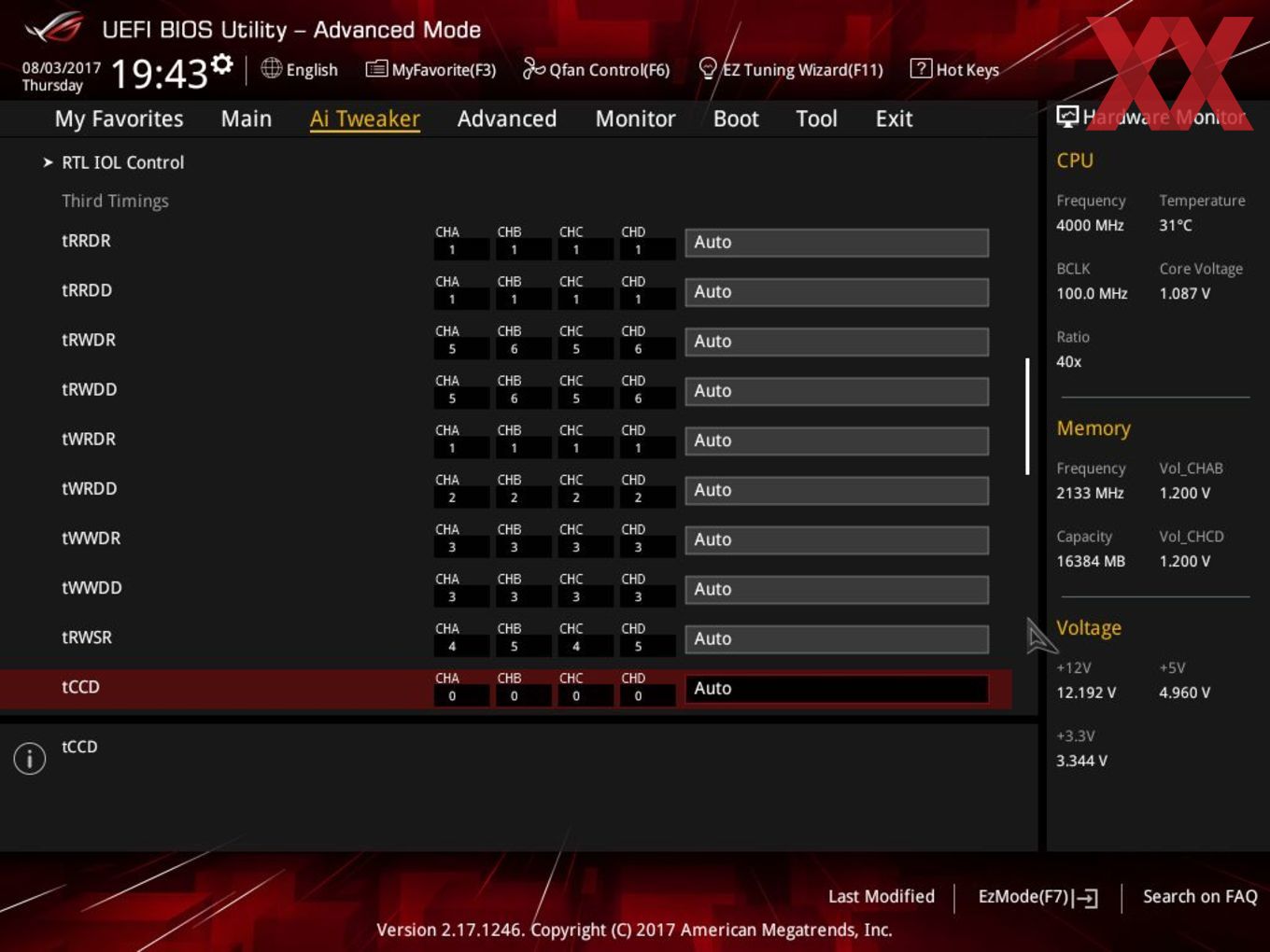Click the vertical scrollbar thumb

point(1027,416)
